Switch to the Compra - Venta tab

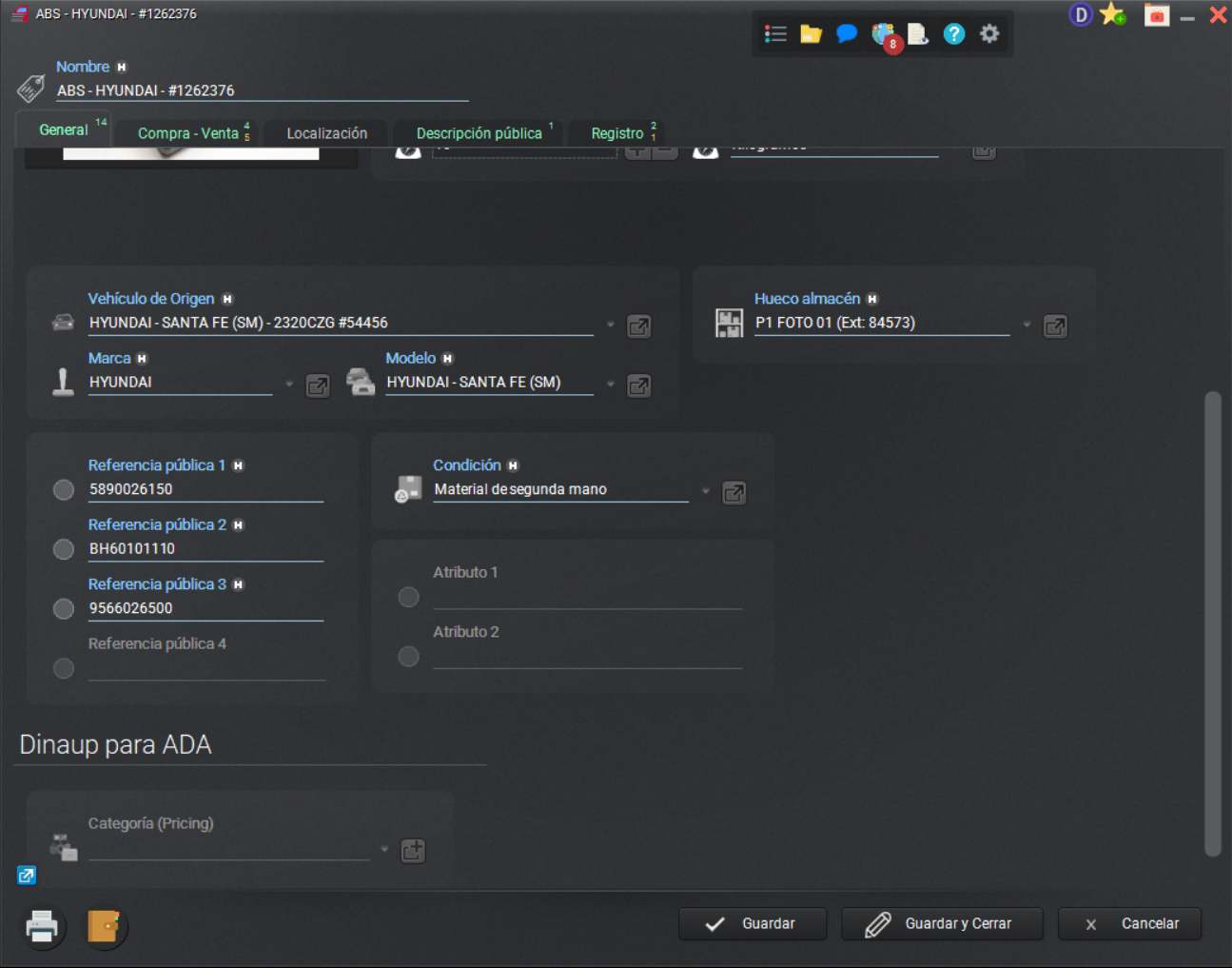188,133
